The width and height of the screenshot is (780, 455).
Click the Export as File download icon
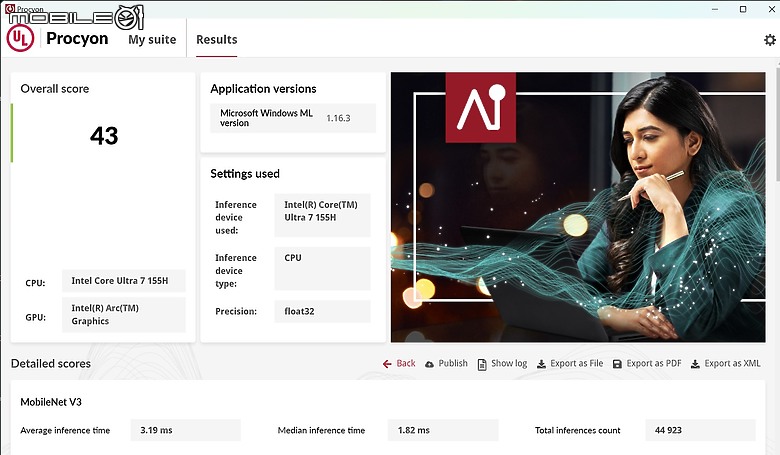(x=541, y=364)
